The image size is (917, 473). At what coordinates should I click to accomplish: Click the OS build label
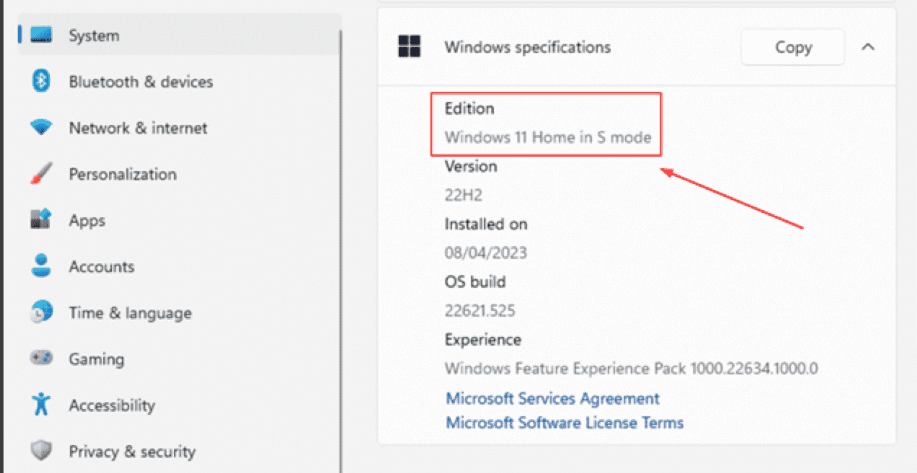point(475,282)
